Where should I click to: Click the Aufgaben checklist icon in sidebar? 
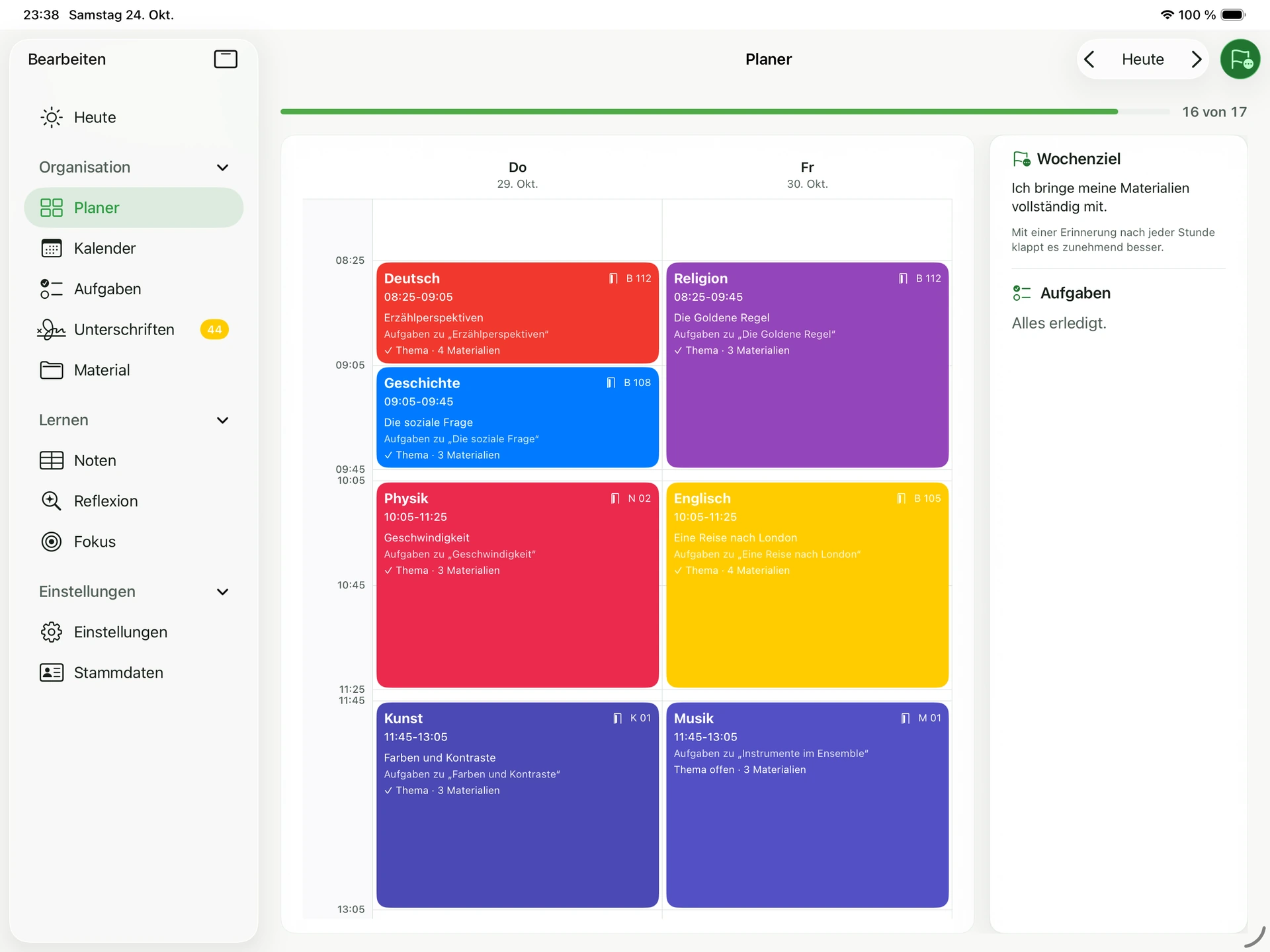click(x=52, y=289)
